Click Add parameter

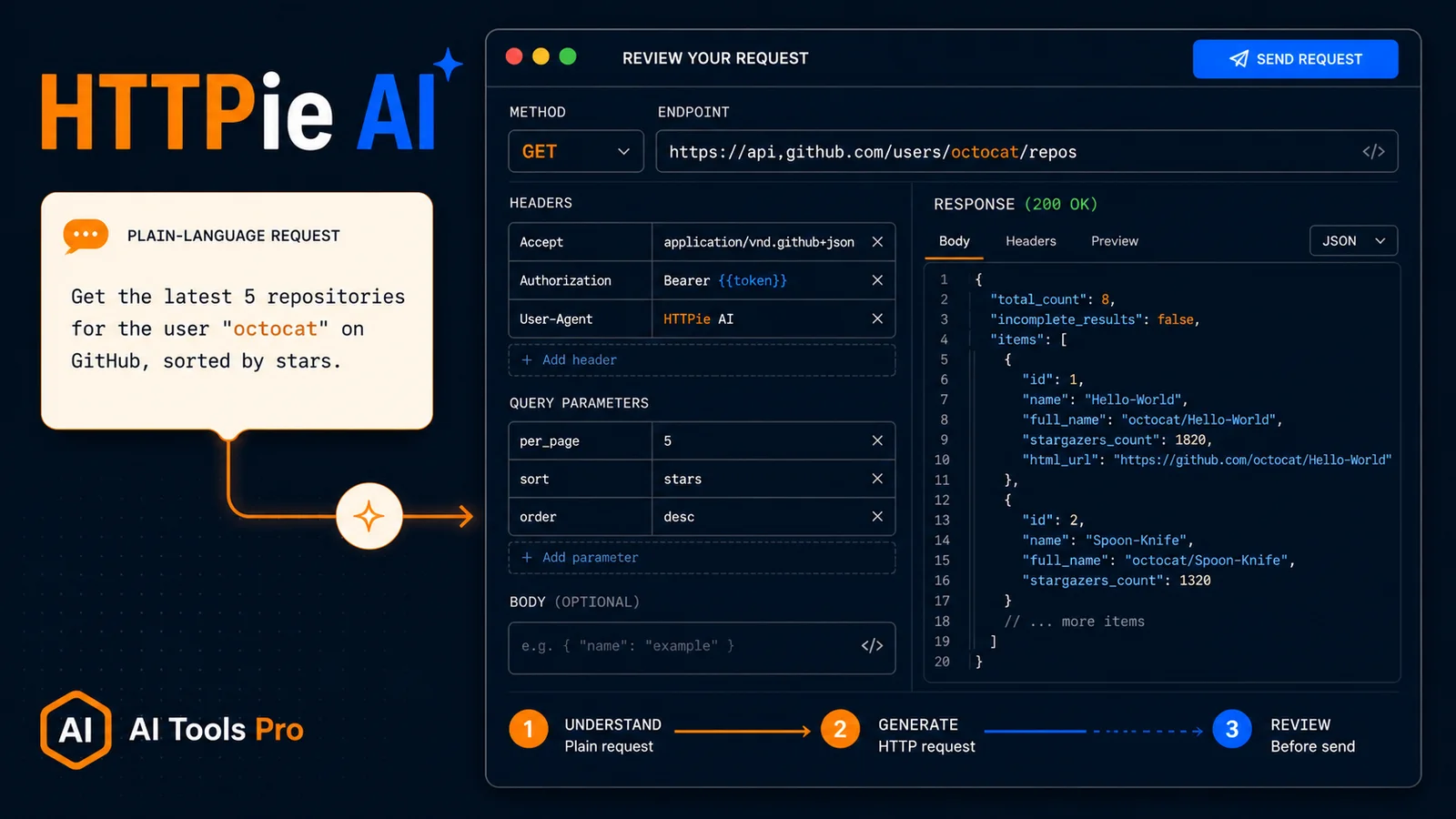[702, 557]
